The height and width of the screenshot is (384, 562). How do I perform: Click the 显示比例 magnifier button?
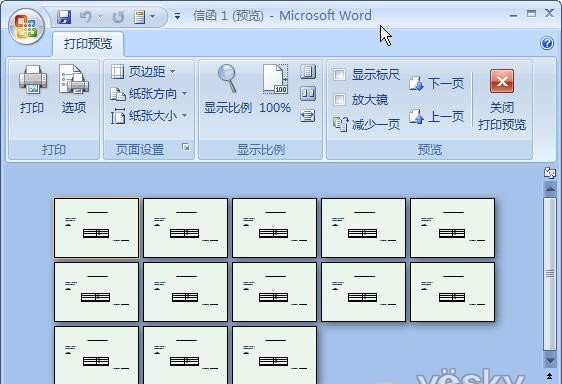tap(228, 90)
